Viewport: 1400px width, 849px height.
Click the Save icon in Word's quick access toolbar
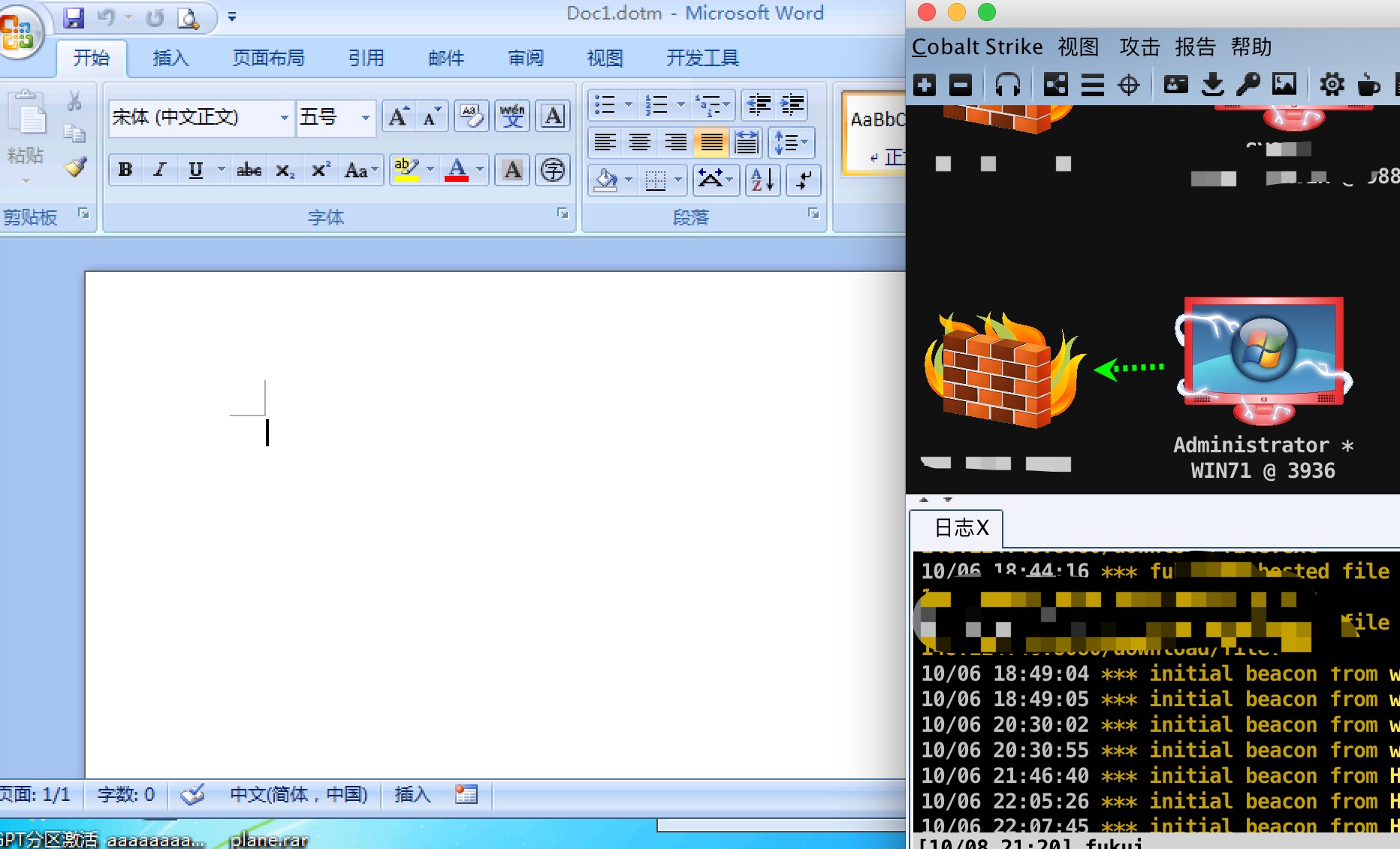[74, 17]
